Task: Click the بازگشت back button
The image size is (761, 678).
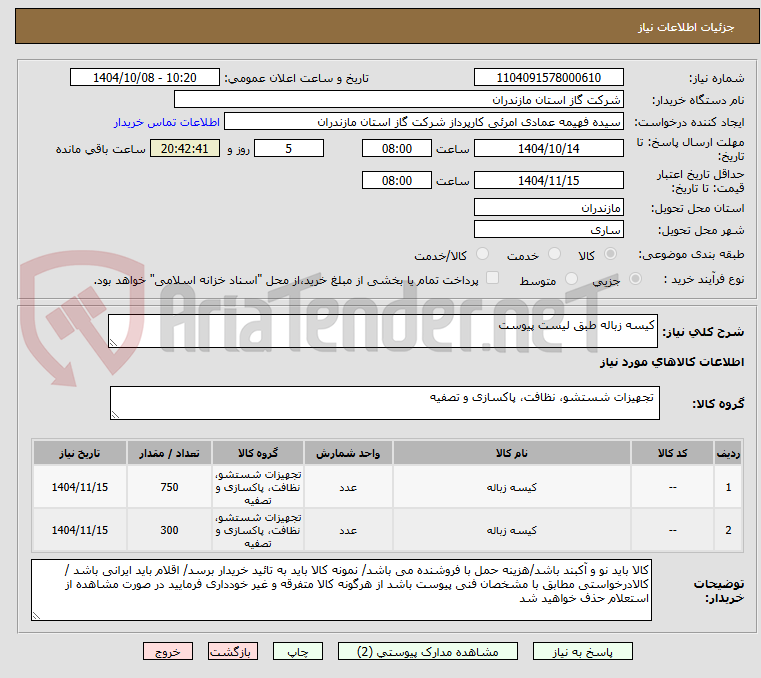Action: pos(232,651)
